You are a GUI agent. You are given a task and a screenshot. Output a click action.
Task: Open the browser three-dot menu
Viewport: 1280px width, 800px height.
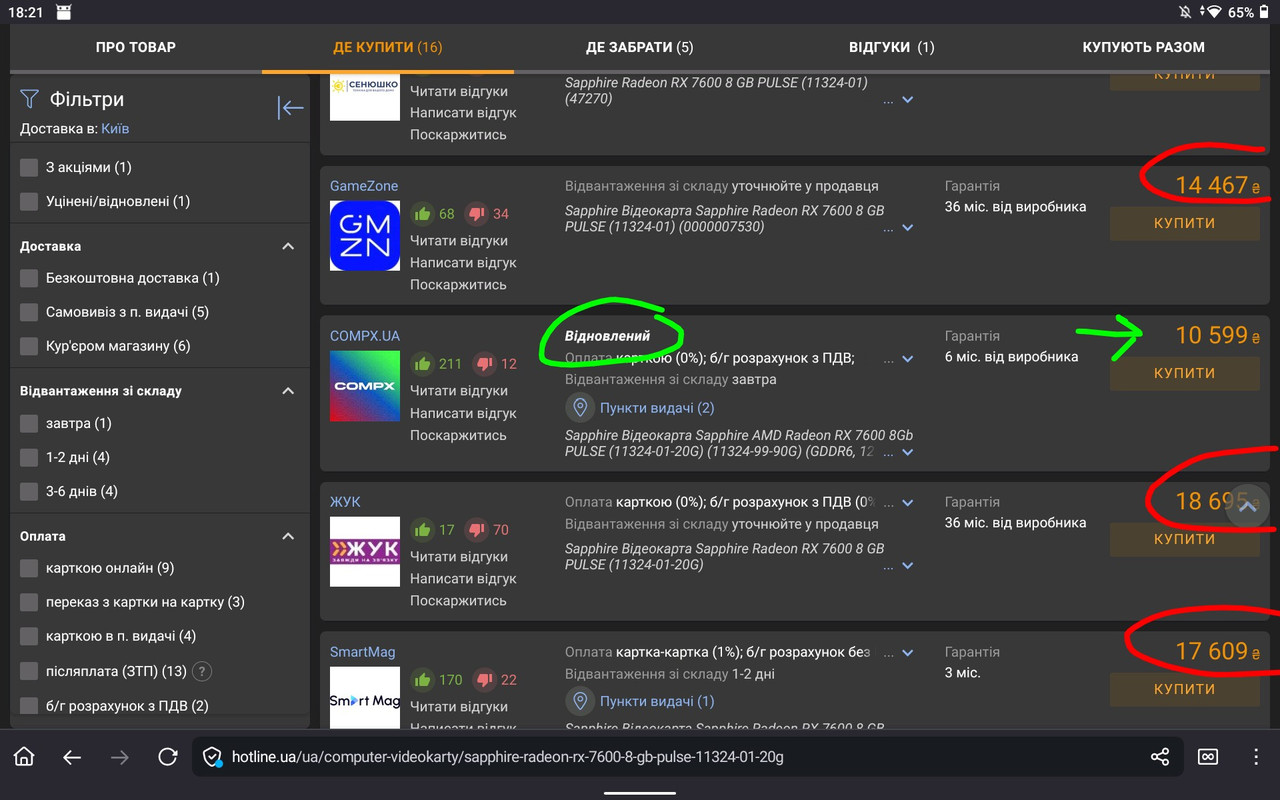(1256, 757)
